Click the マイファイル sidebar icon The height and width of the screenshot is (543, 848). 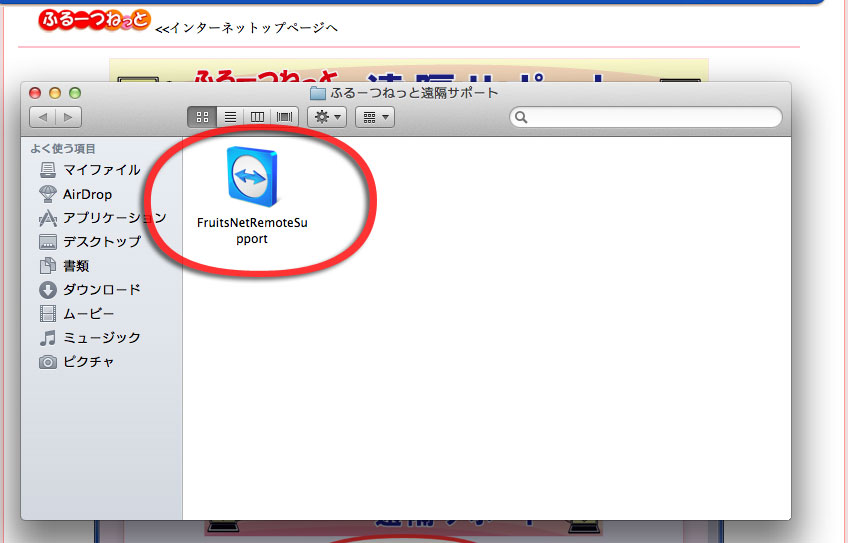coord(48,170)
